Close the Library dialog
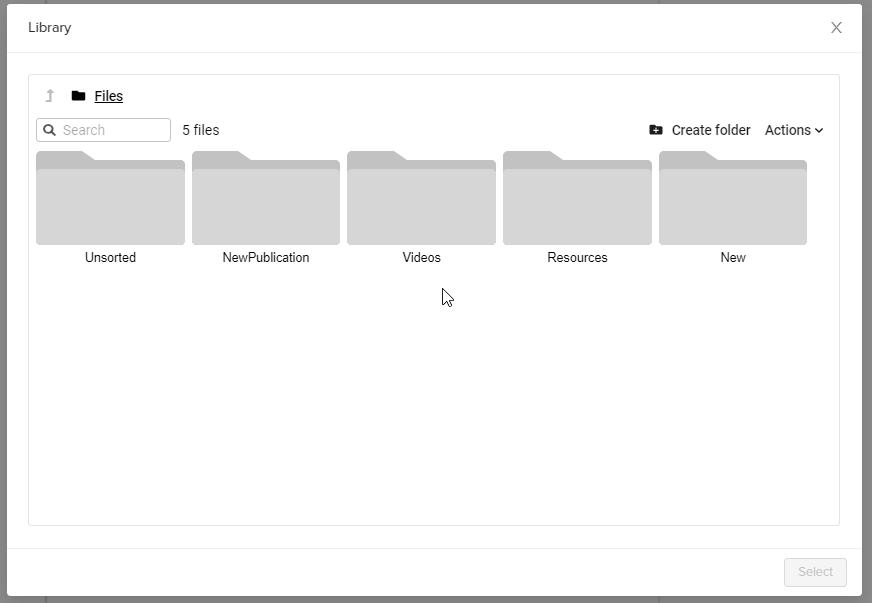872x603 pixels. (836, 28)
